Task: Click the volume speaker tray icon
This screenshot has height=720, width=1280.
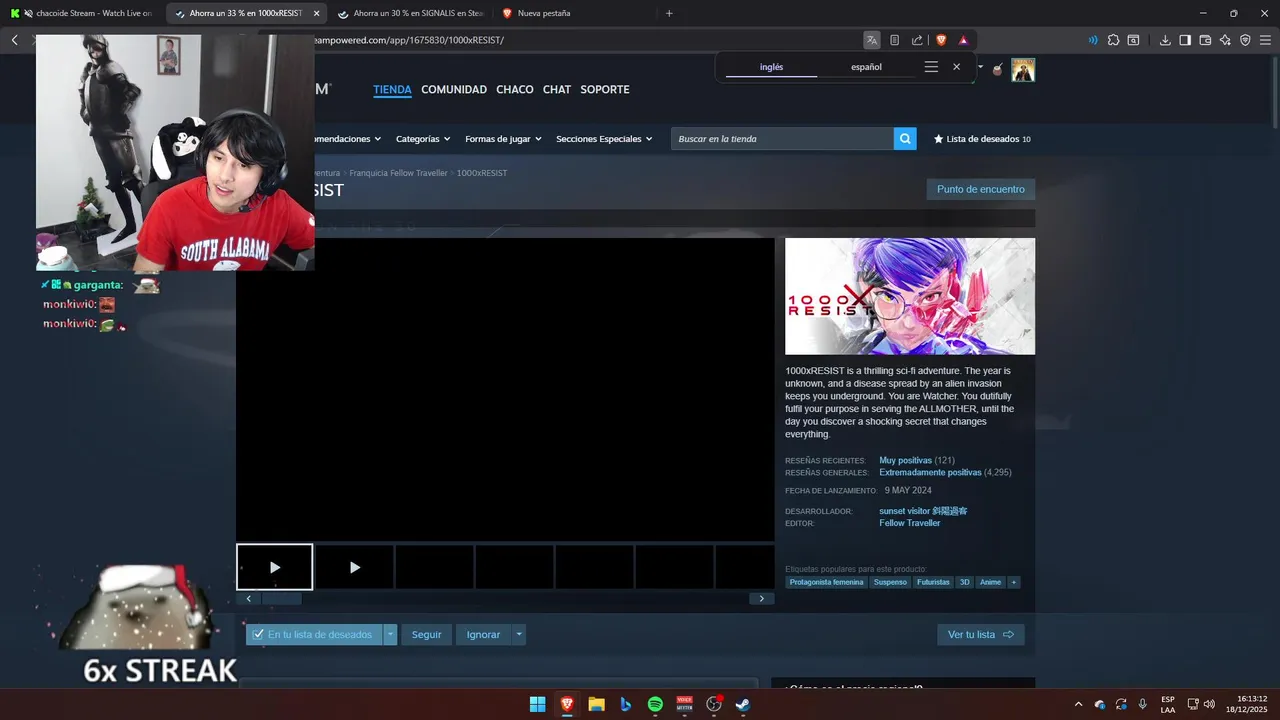Action: [x=1209, y=704]
